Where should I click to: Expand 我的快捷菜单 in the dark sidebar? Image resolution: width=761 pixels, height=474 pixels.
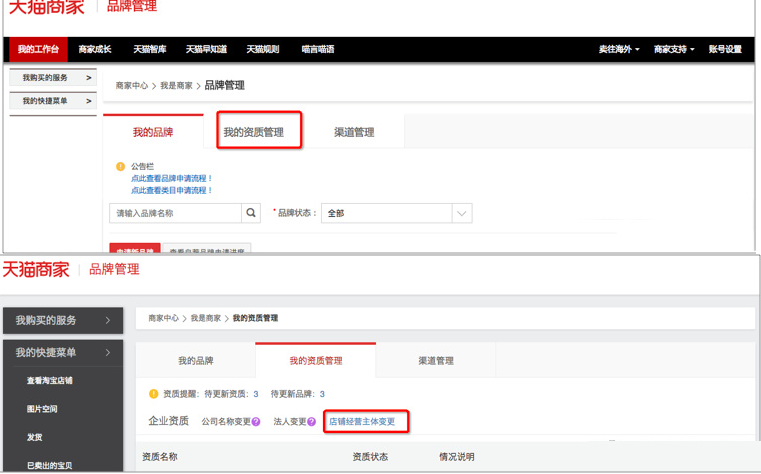coord(63,353)
